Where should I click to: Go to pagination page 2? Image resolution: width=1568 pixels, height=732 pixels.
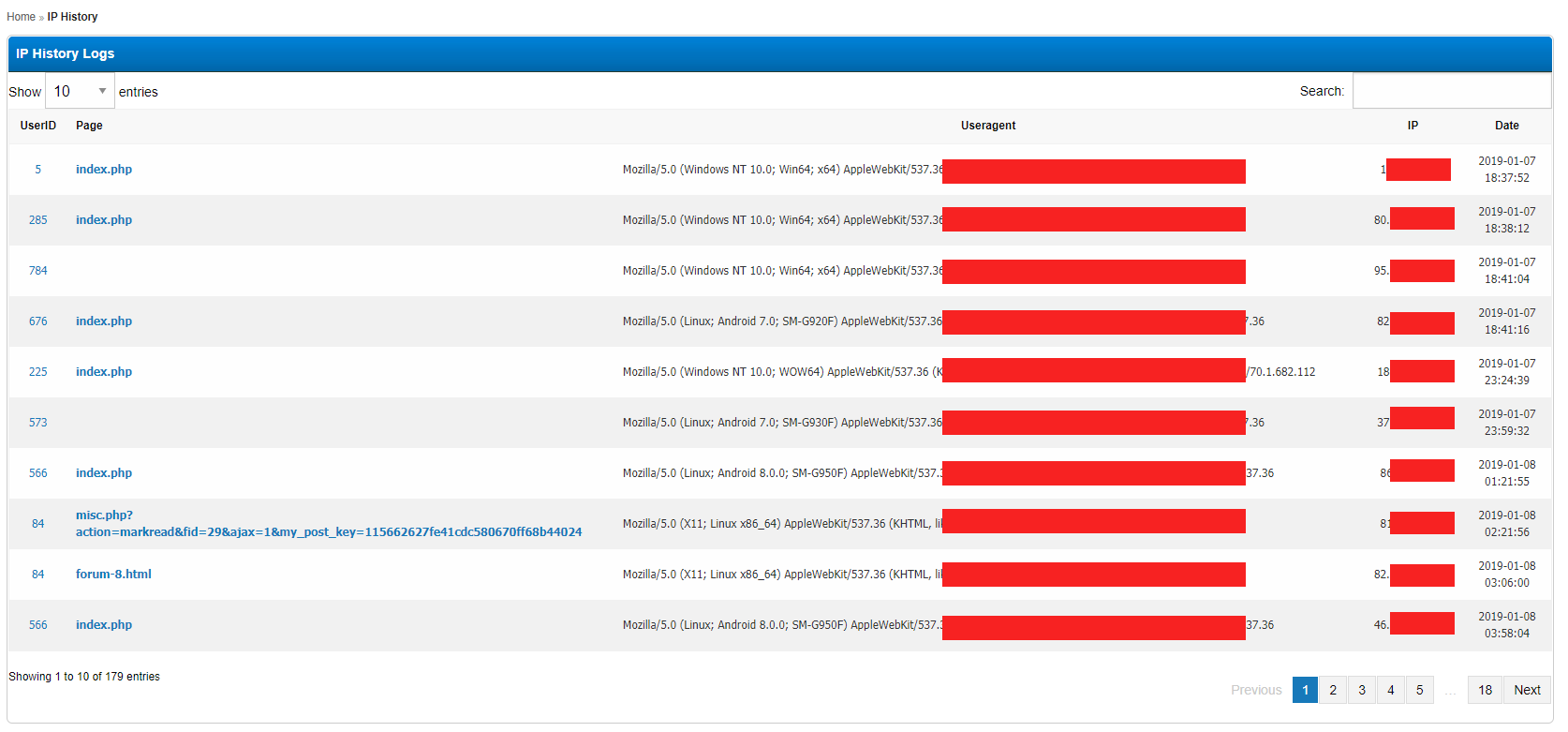tap(1333, 690)
